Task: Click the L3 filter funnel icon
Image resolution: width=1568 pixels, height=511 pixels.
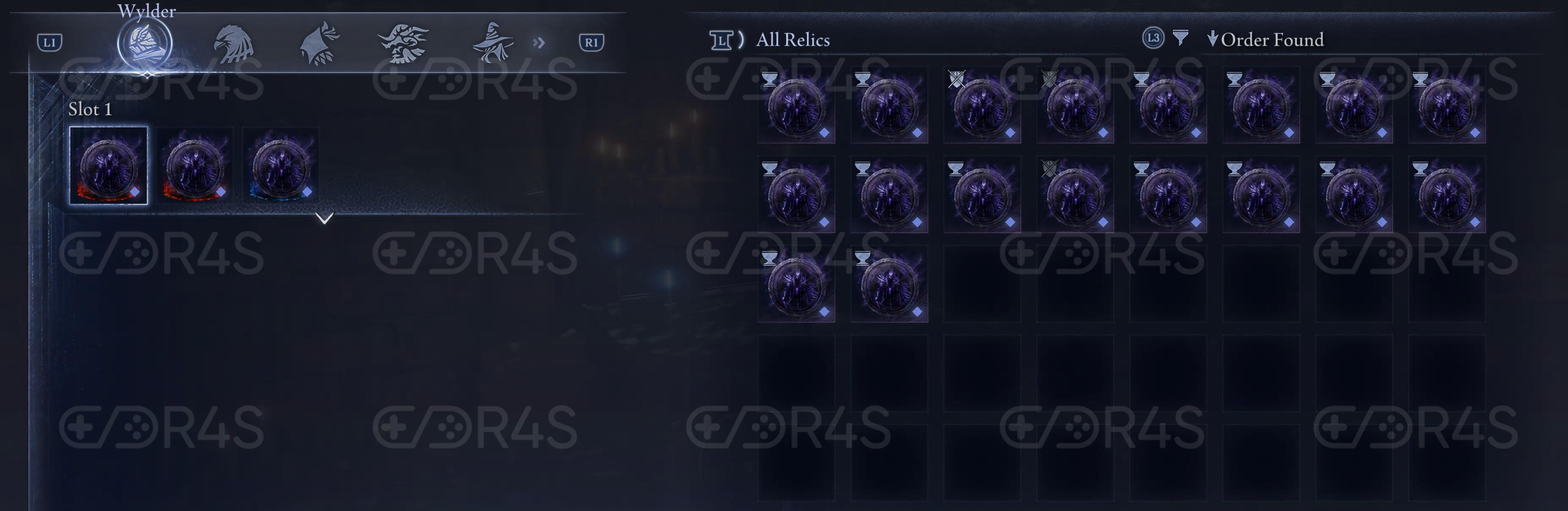Action: pyautogui.click(x=1181, y=38)
